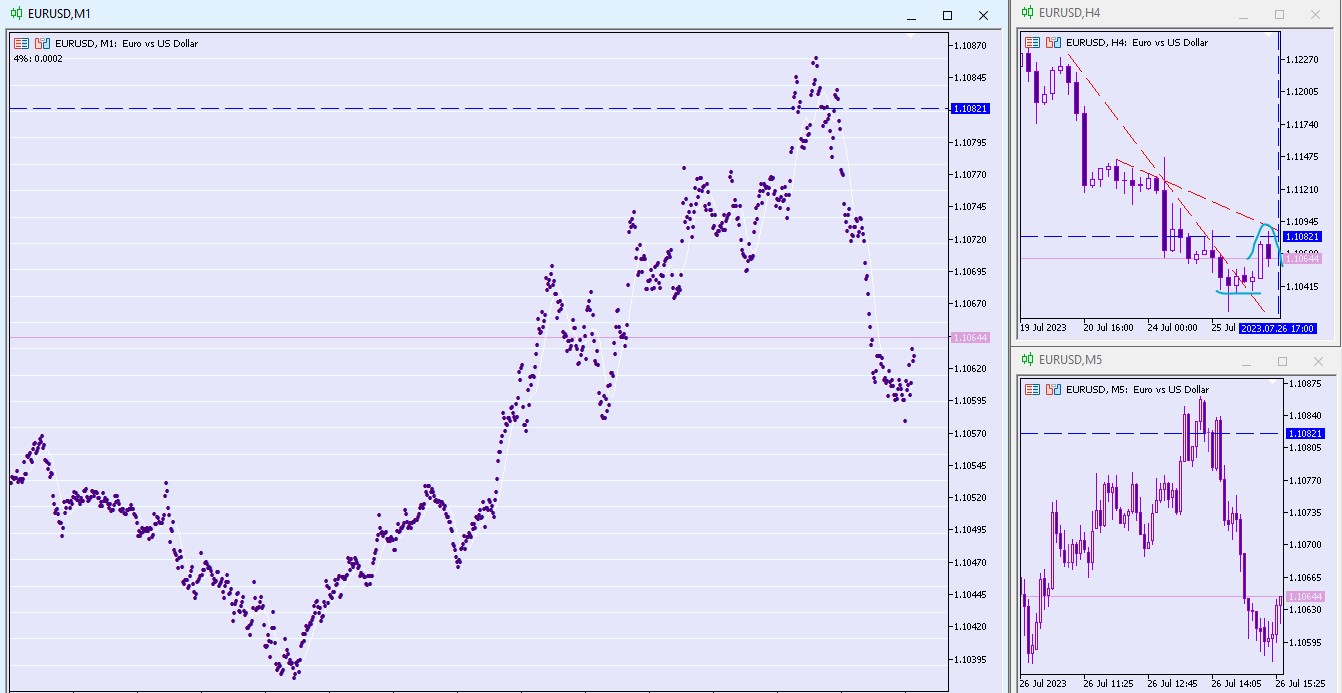This screenshot has width=1342, height=693.
Task: Select the blue 1.10821 price tag on M1 chart
Action: point(968,108)
